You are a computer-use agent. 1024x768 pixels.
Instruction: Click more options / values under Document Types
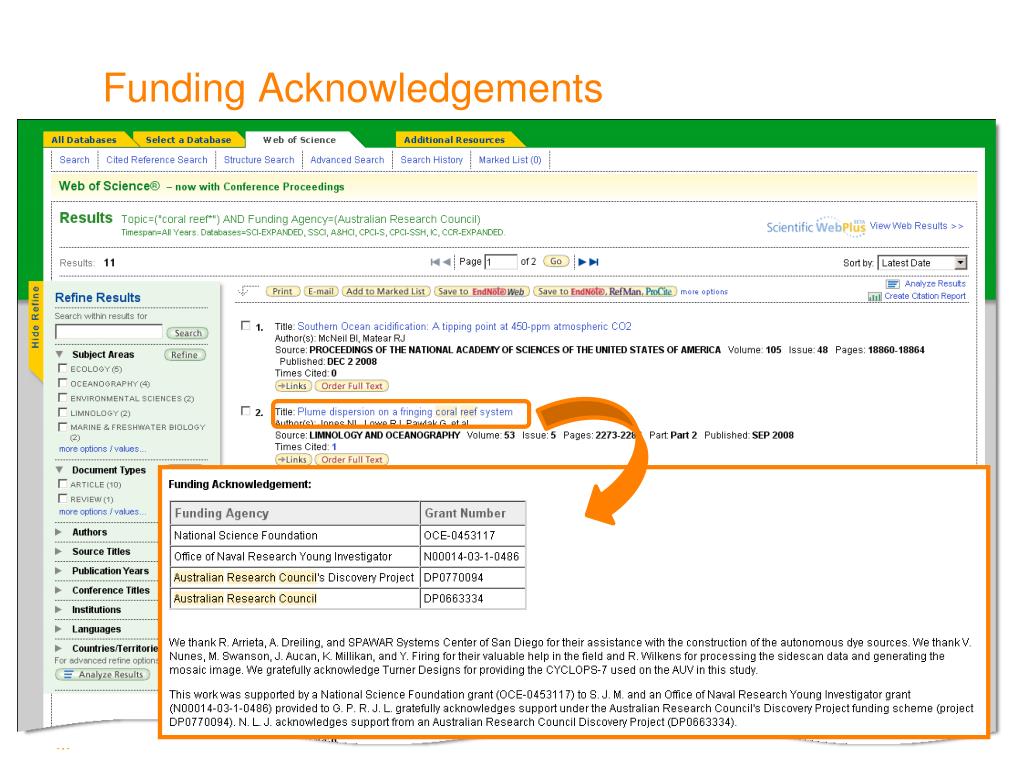(103, 512)
